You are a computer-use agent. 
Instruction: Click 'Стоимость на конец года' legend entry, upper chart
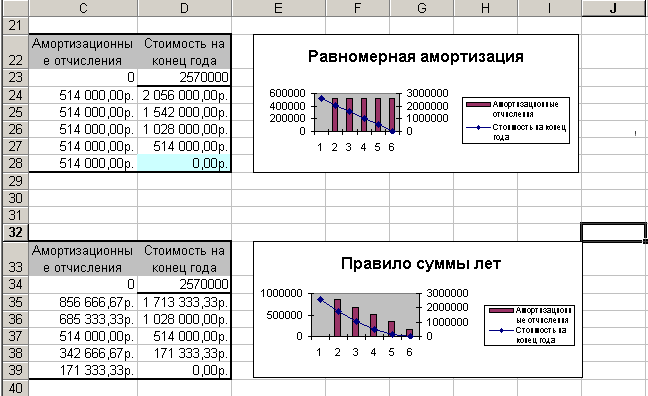[x=517, y=132]
